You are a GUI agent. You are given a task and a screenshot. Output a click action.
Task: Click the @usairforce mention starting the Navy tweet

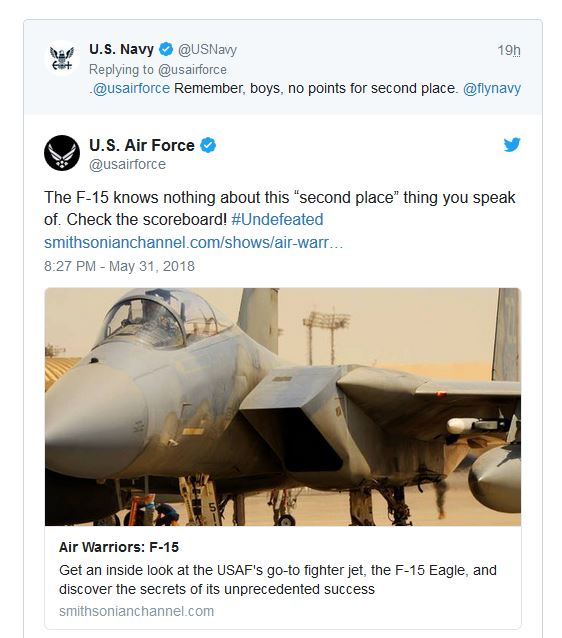coord(131,88)
